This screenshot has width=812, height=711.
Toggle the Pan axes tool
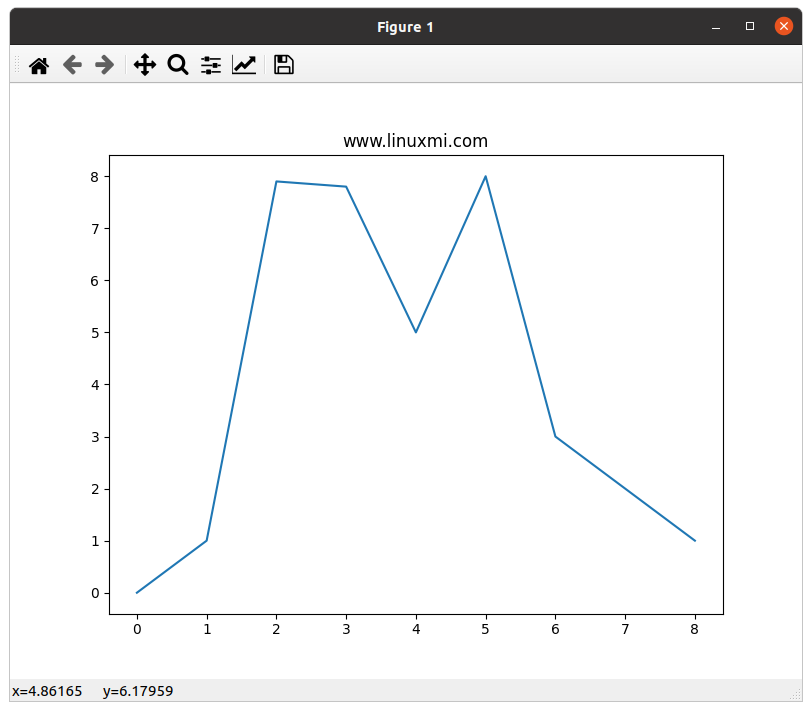145,66
